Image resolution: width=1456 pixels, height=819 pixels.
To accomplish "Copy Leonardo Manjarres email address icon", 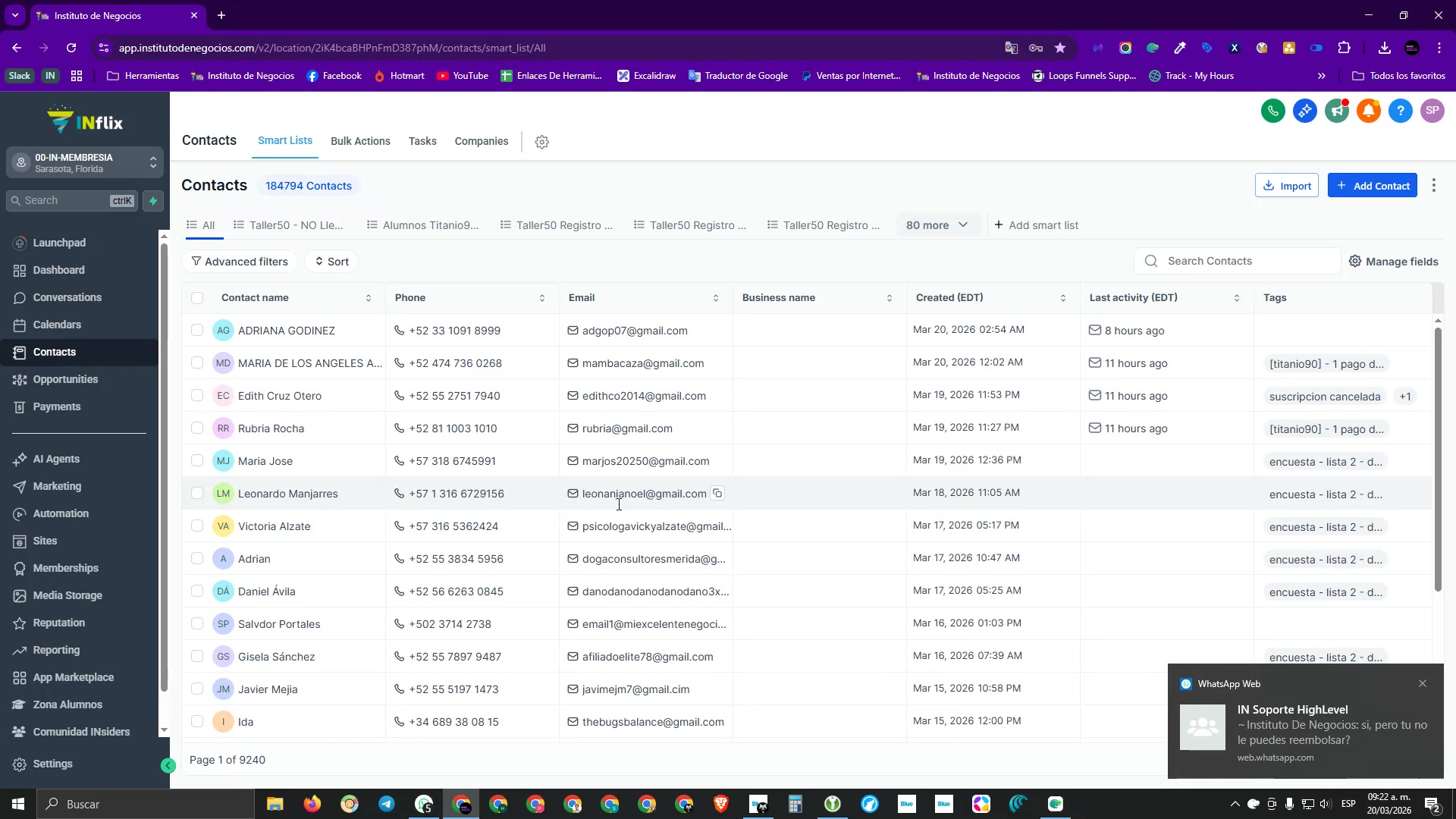I will (x=717, y=493).
